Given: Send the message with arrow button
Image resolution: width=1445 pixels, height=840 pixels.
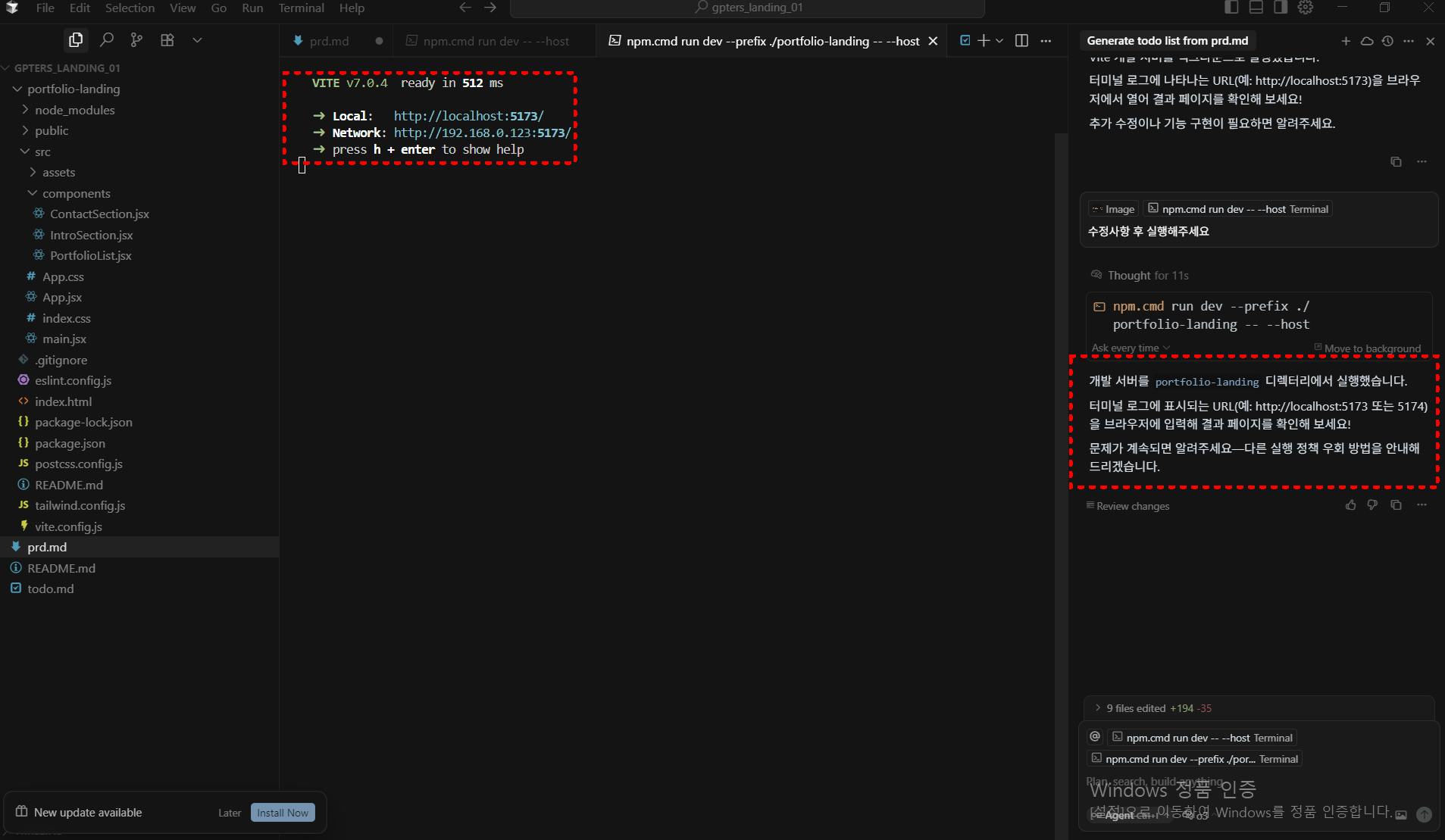Looking at the screenshot, I should tap(1425, 815).
